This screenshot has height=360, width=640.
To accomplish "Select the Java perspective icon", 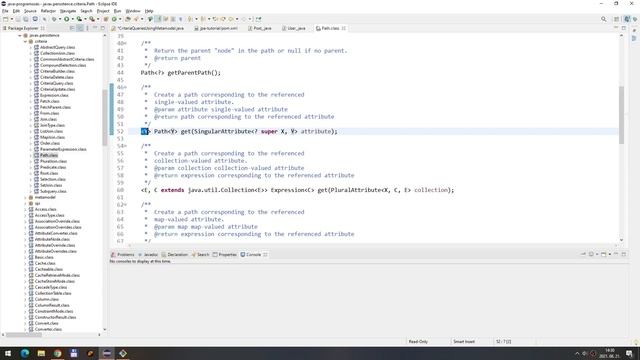I will click(x=627, y=19).
